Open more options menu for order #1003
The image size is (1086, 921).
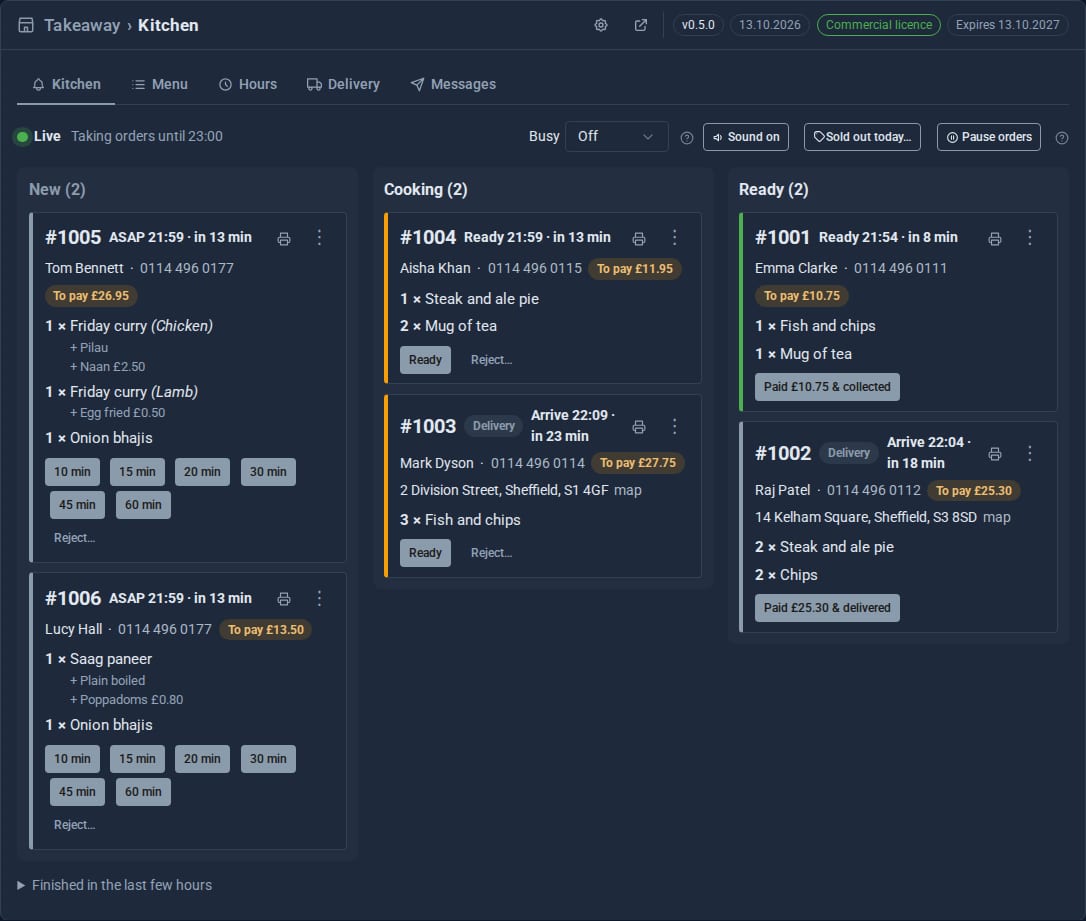click(x=675, y=426)
